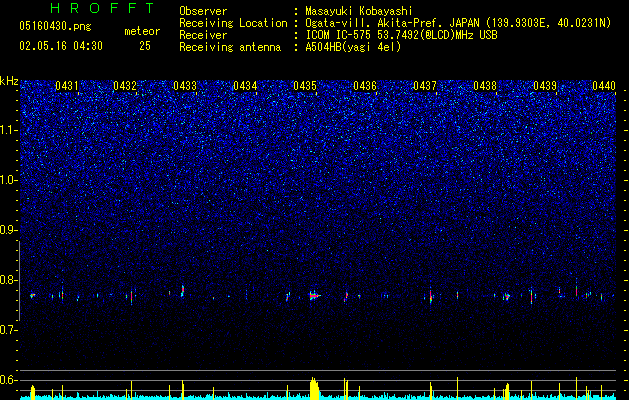Click the 0.9 kHz axis label
The width and height of the screenshot is (629, 400).
pyautogui.click(x=9, y=230)
